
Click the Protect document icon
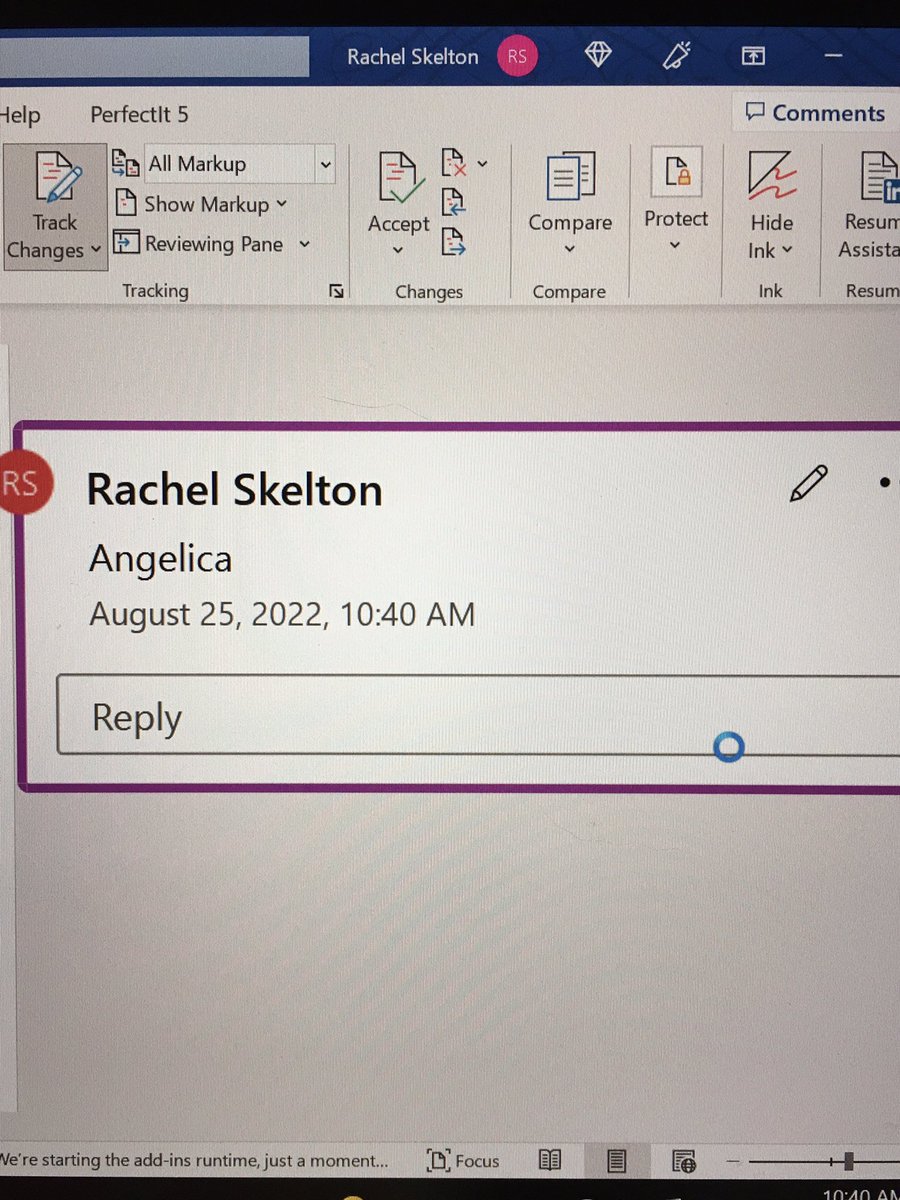click(677, 174)
